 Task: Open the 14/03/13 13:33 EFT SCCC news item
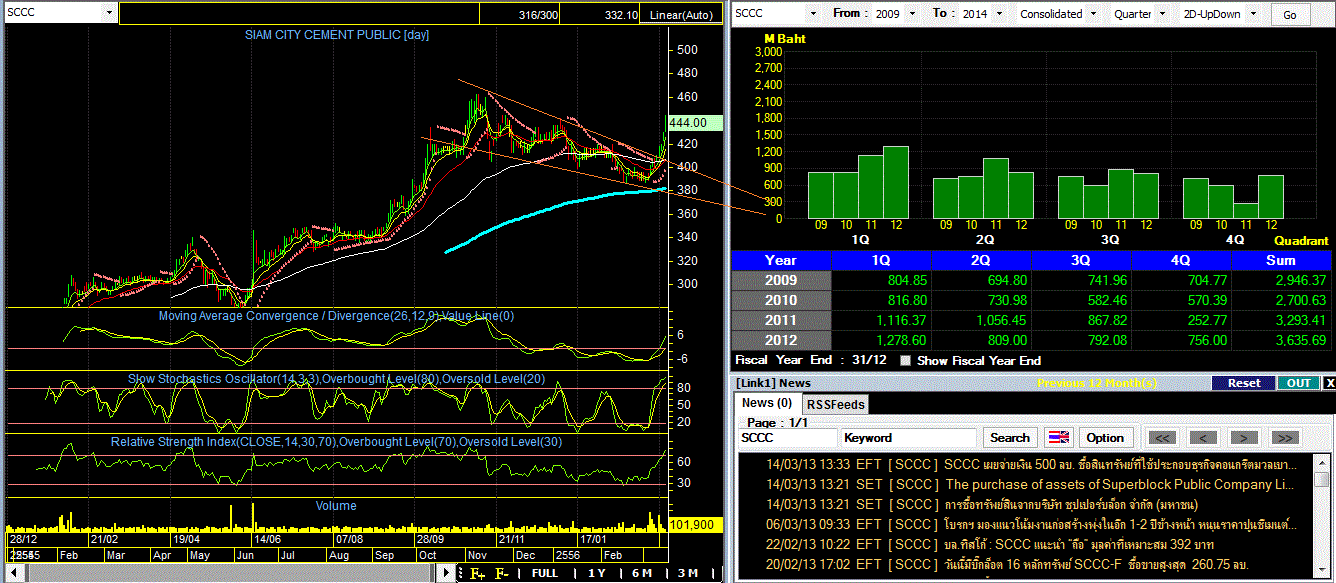click(x=1031, y=465)
